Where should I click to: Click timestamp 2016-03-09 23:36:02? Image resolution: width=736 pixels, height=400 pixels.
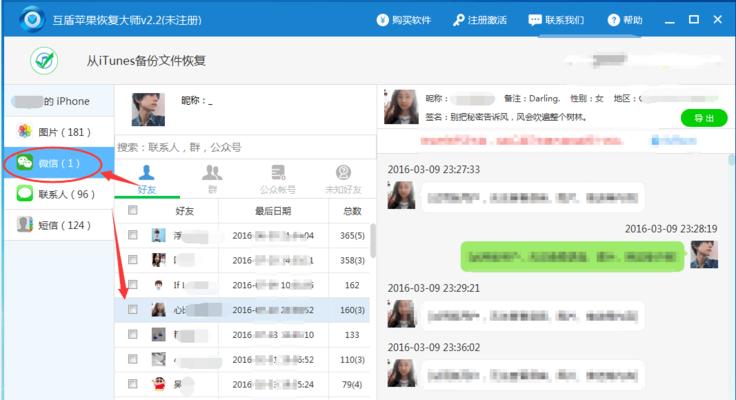[x=434, y=347]
